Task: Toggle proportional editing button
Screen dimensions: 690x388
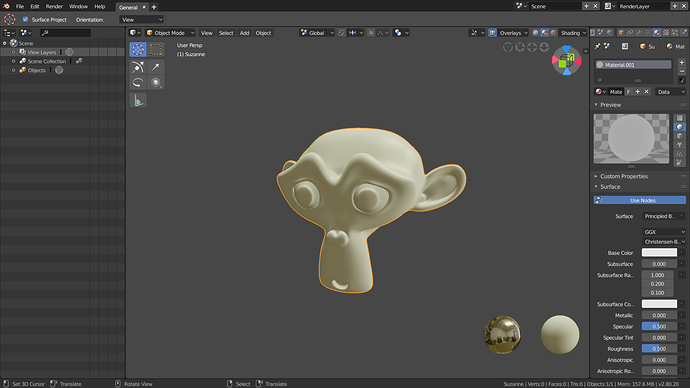Action: point(371,33)
